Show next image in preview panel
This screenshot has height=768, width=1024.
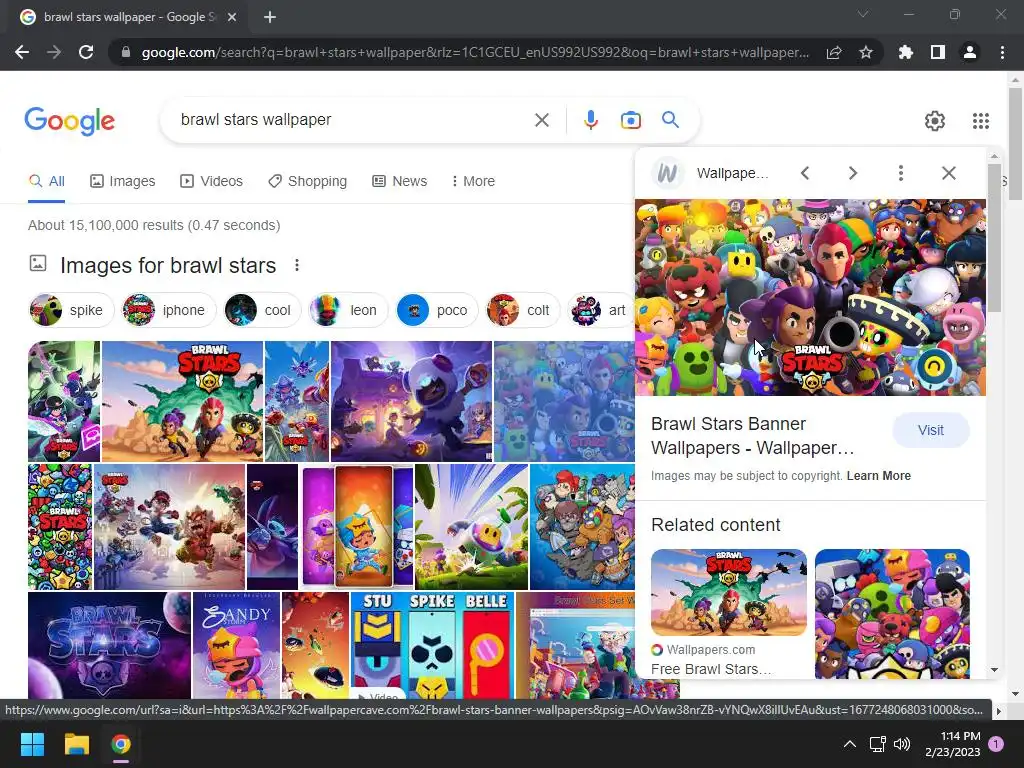(x=852, y=173)
